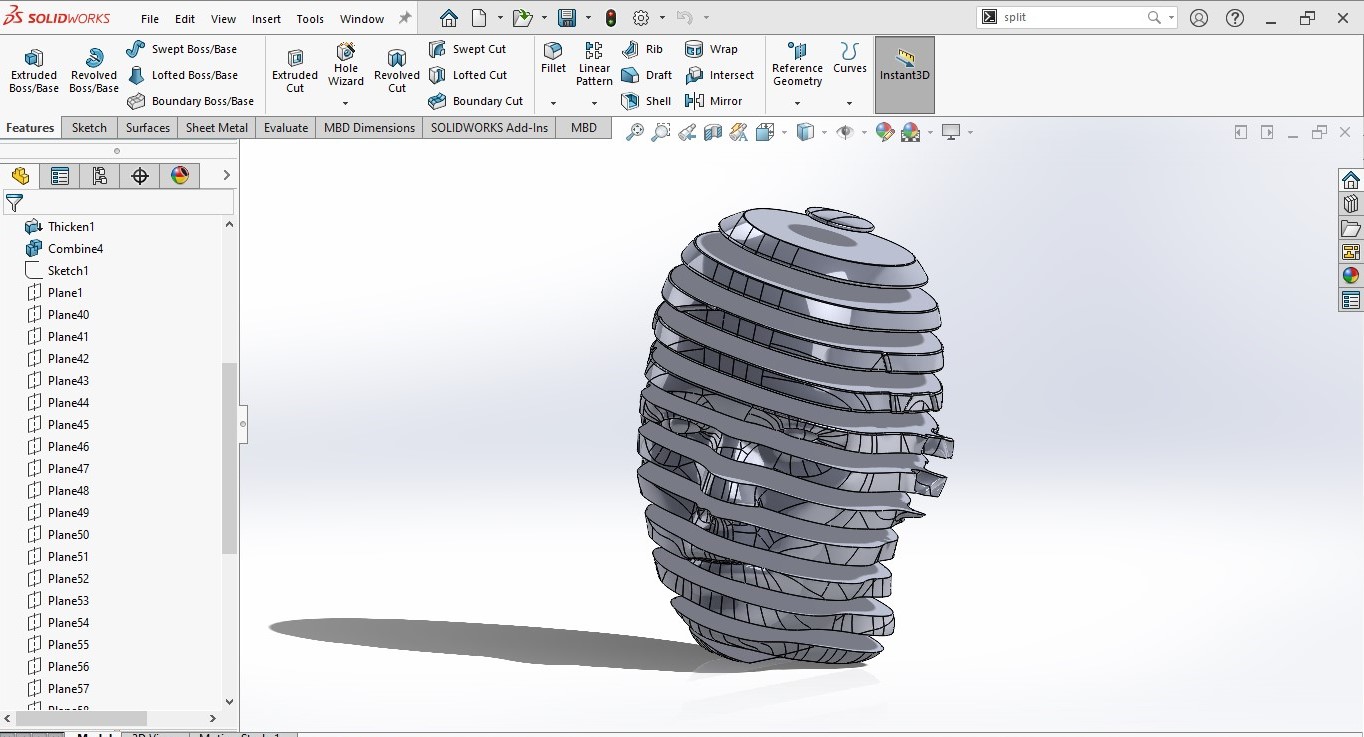
Task: Choose Swept Boss/Base feature
Action: coord(182,49)
